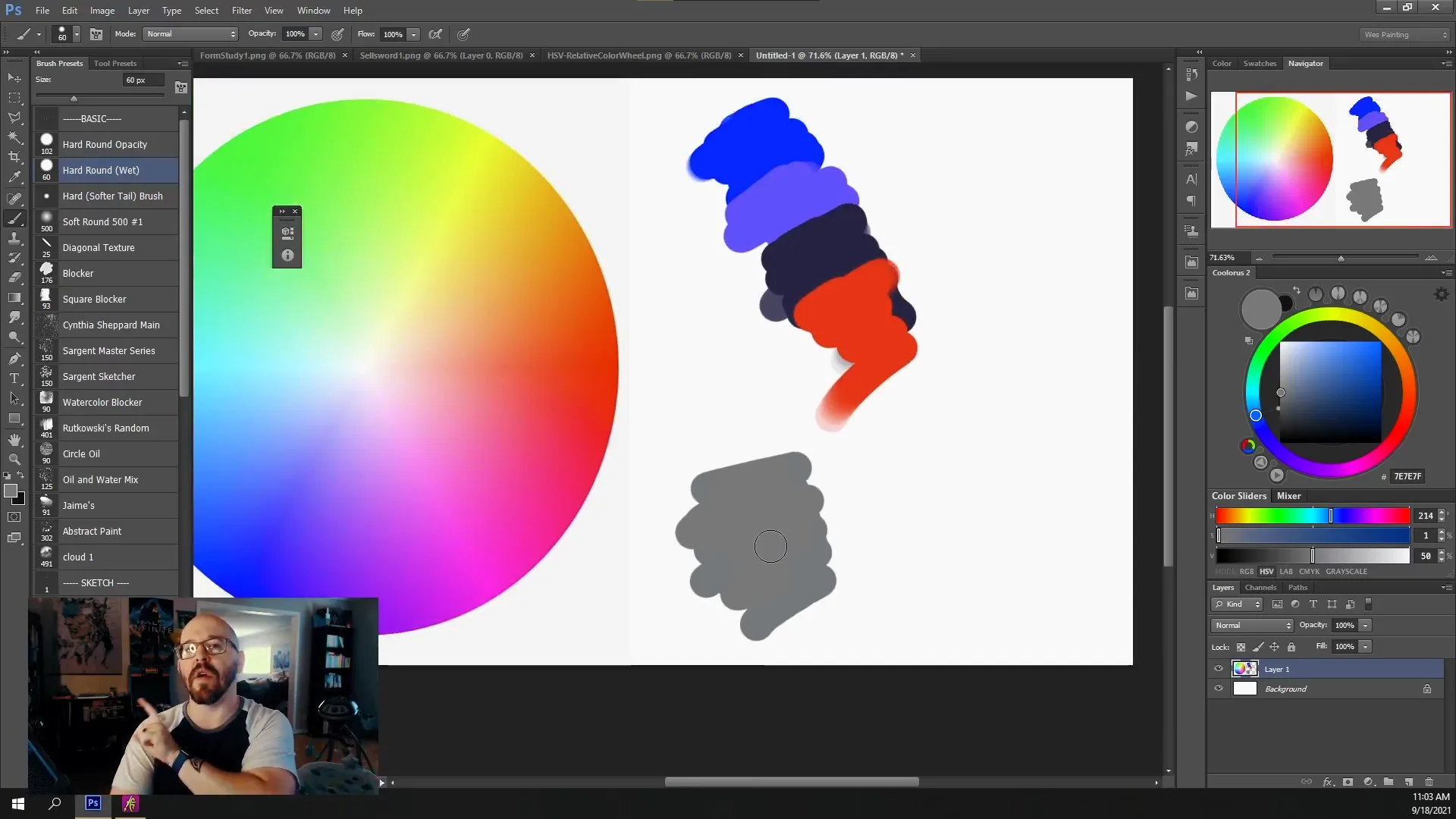Image resolution: width=1456 pixels, height=819 pixels.
Task: Select the Eyedropper tool
Action: point(14,177)
